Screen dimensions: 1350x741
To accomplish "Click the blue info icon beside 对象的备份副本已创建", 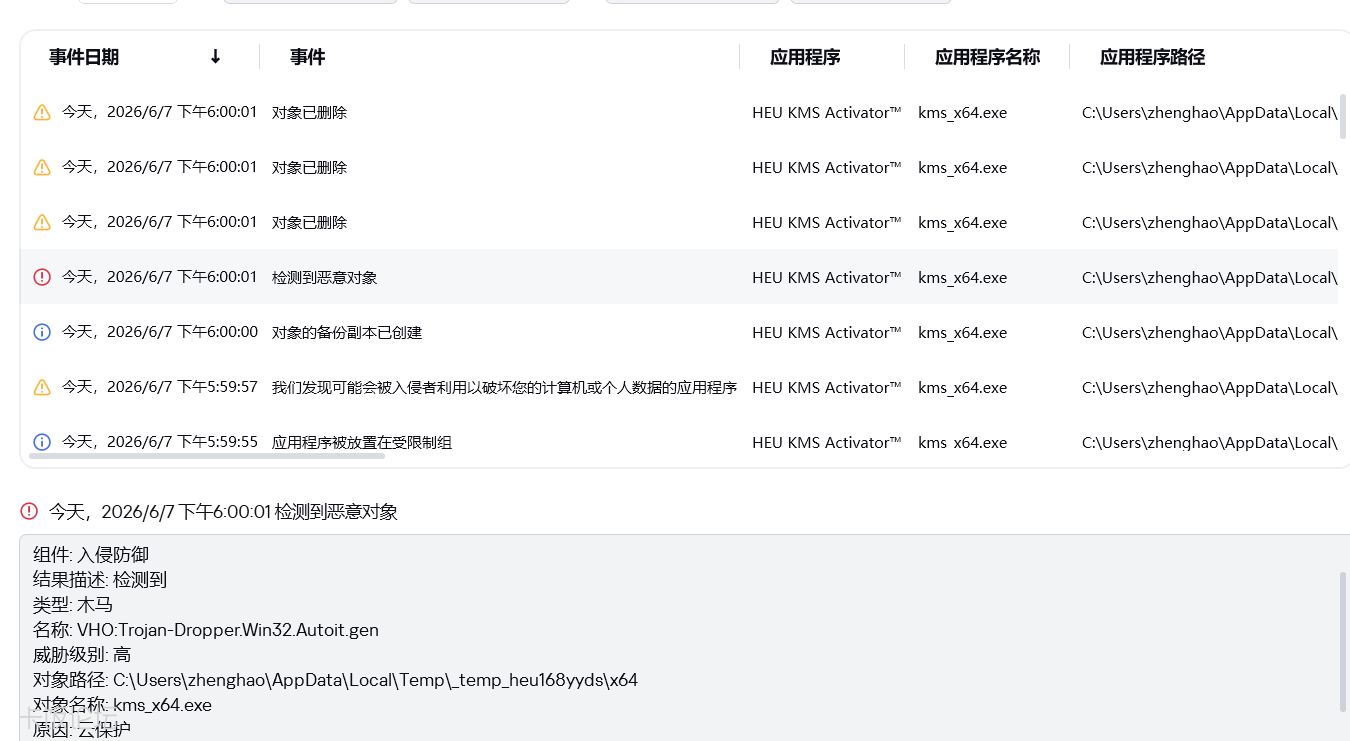I will coord(42,332).
